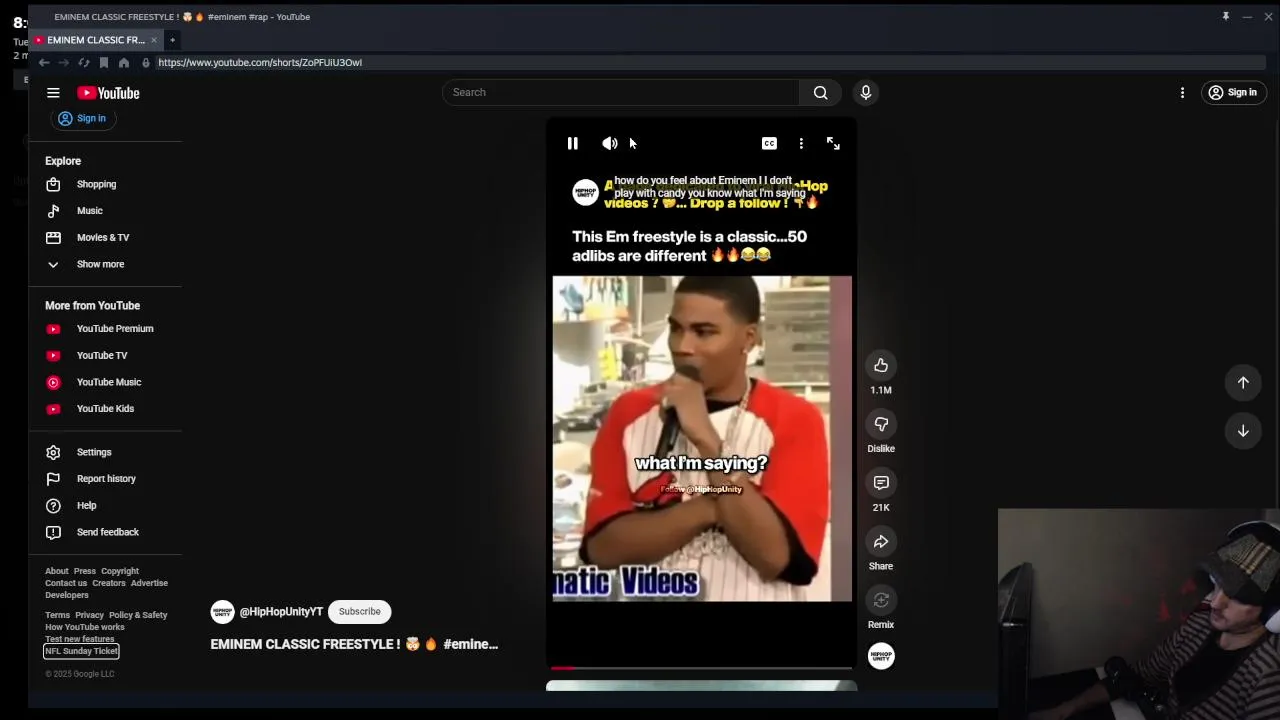Focus the YouTube Search field
This screenshot has width=1280, height=720.
[x=620, y=92]
